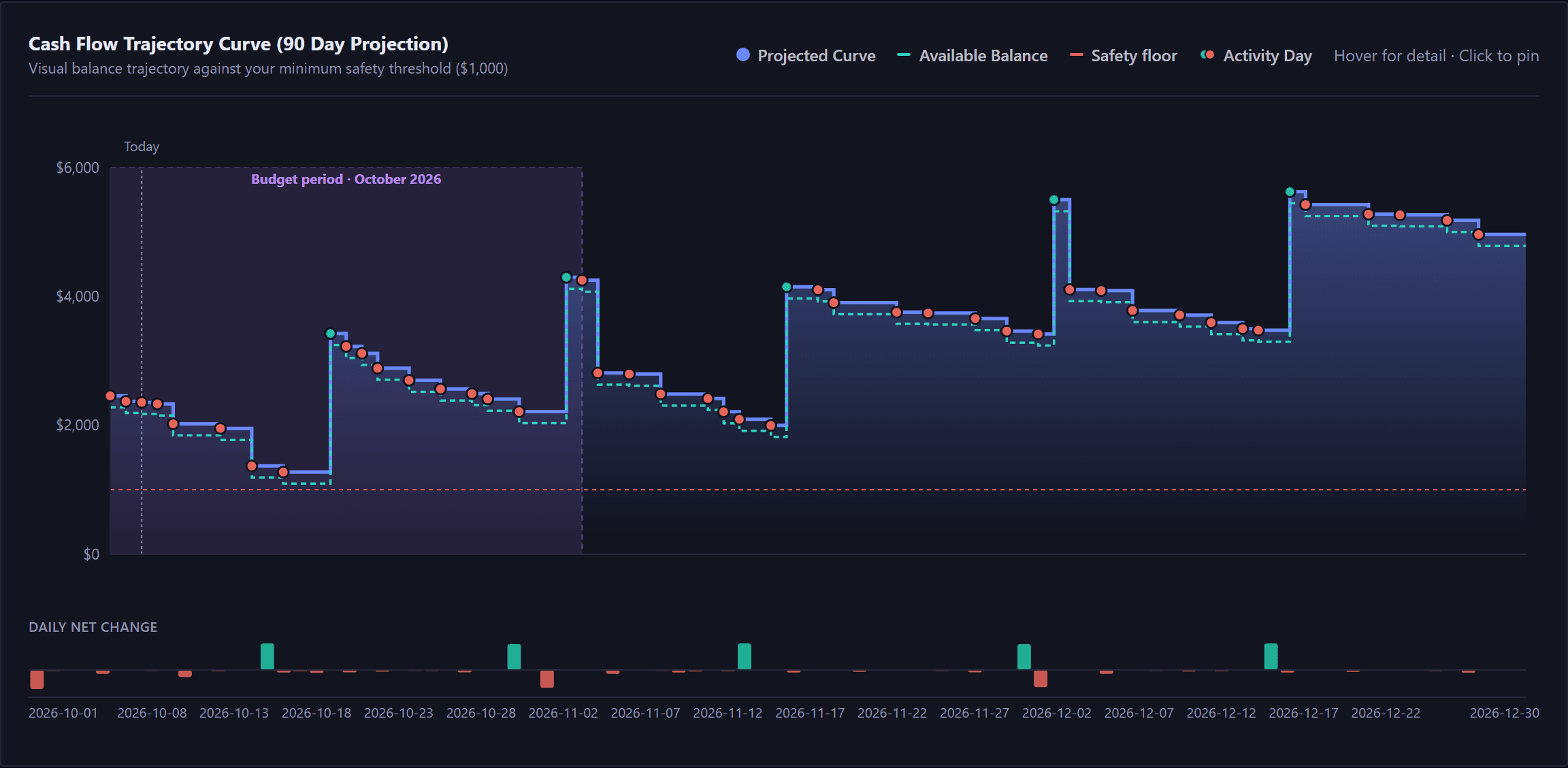Pin the final red activity point at the curve's right end
Image resolution: width=1568 pixels, height=768 pixels.
click(x=1478, y=235)
